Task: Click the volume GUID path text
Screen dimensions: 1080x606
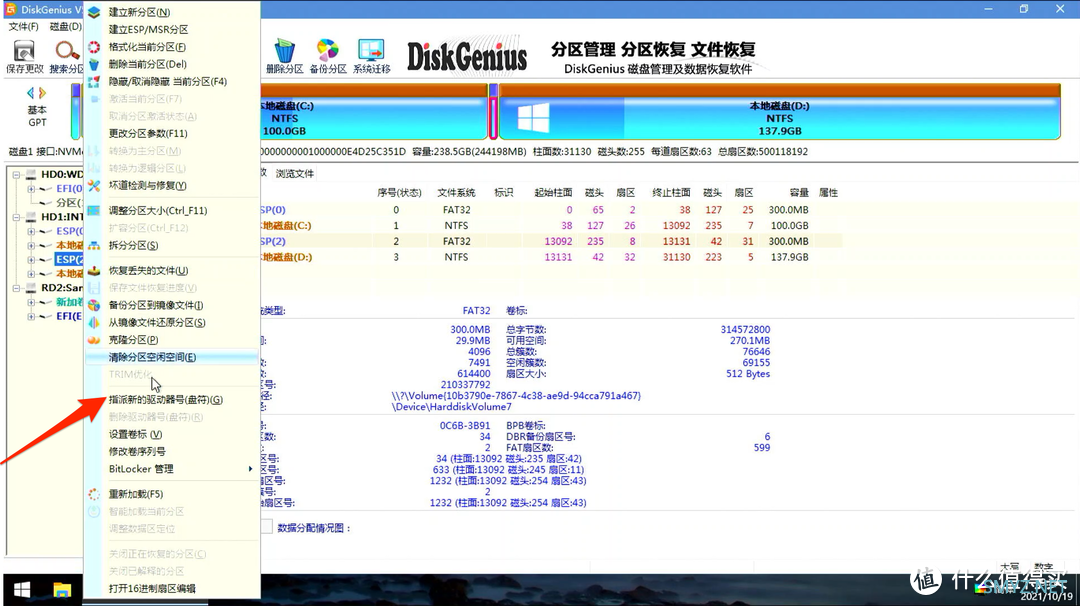Action: click(x=516, y=396)
